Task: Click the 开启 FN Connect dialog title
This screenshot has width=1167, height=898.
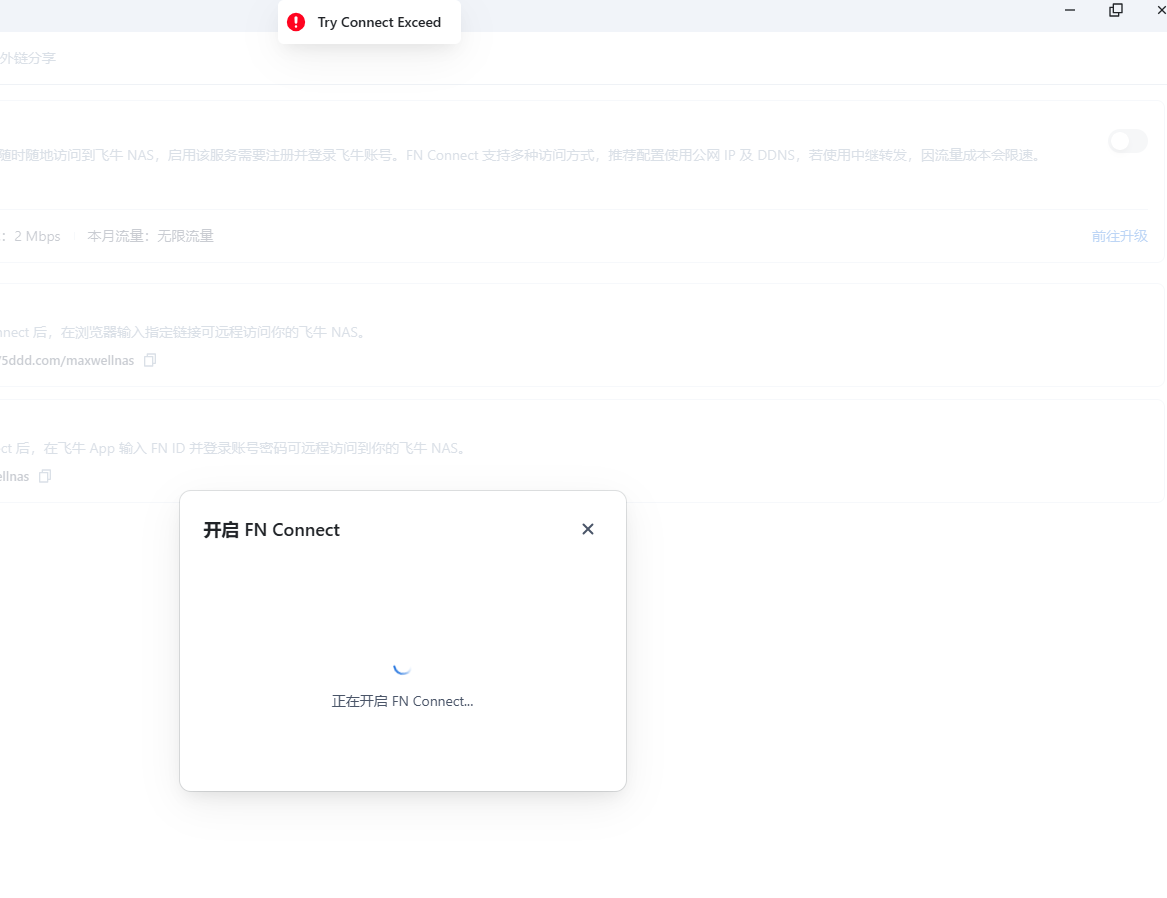Action: [272, 530]
